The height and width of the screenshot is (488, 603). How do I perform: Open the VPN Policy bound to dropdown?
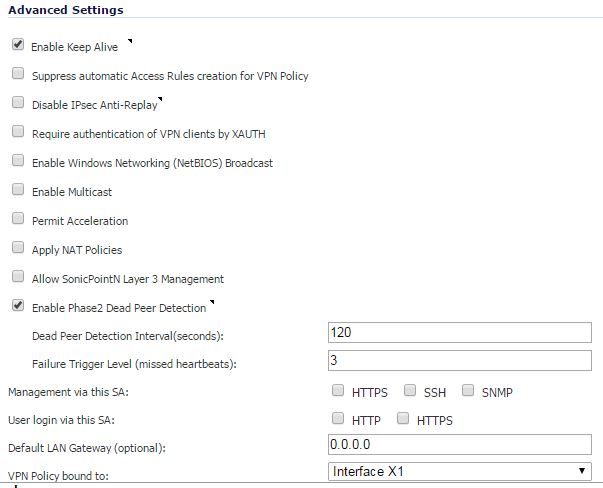coord(460,471)
